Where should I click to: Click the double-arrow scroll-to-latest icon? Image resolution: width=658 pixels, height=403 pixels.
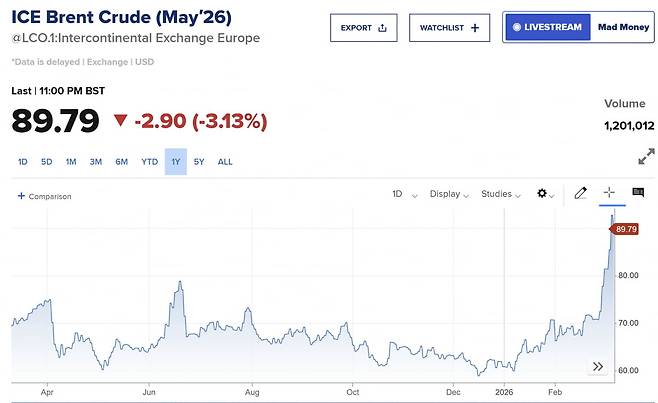598,366
